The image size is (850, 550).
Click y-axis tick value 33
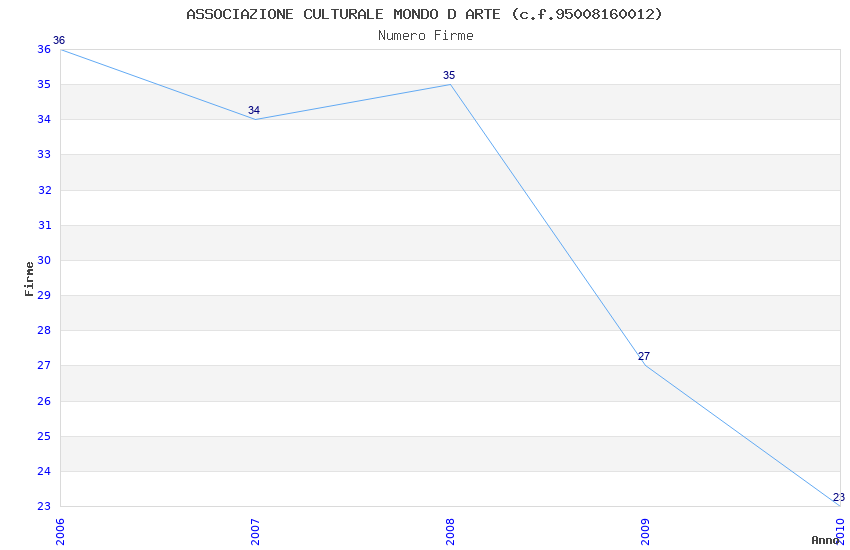pos(44,154)
